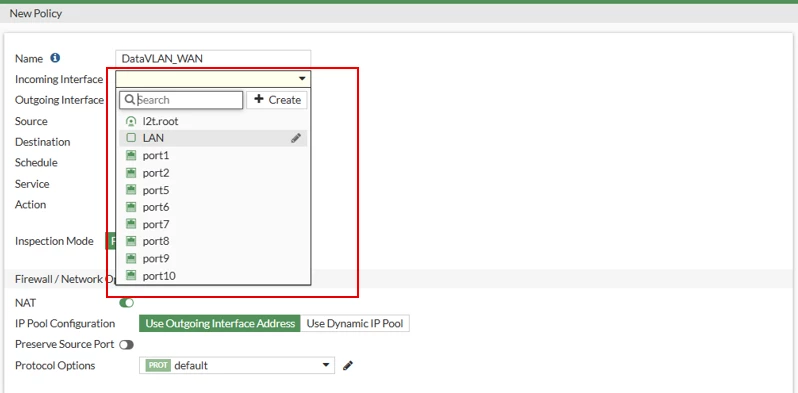Edit Protocol Options with the pencil icon

(348, 366)
